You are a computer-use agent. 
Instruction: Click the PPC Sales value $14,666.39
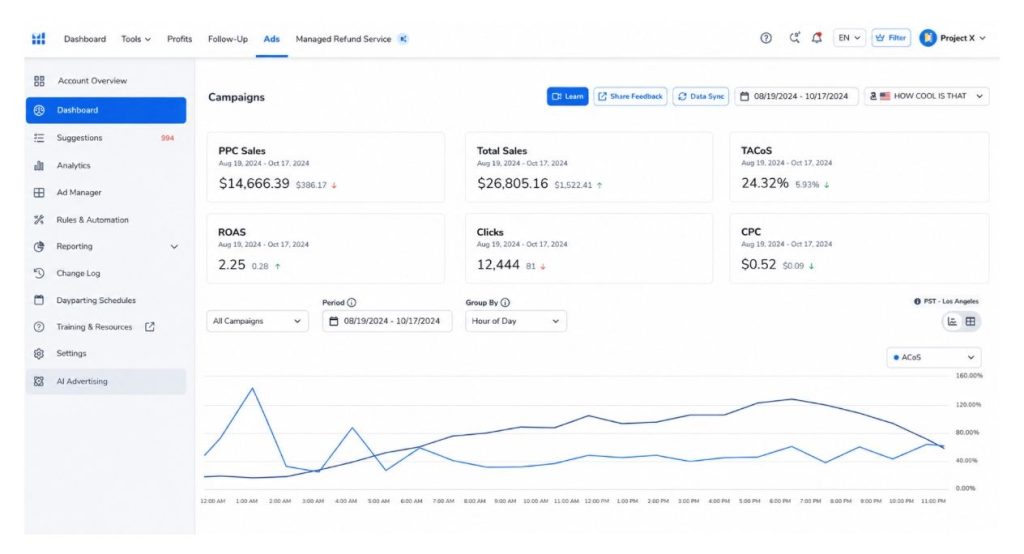(254, 184)
